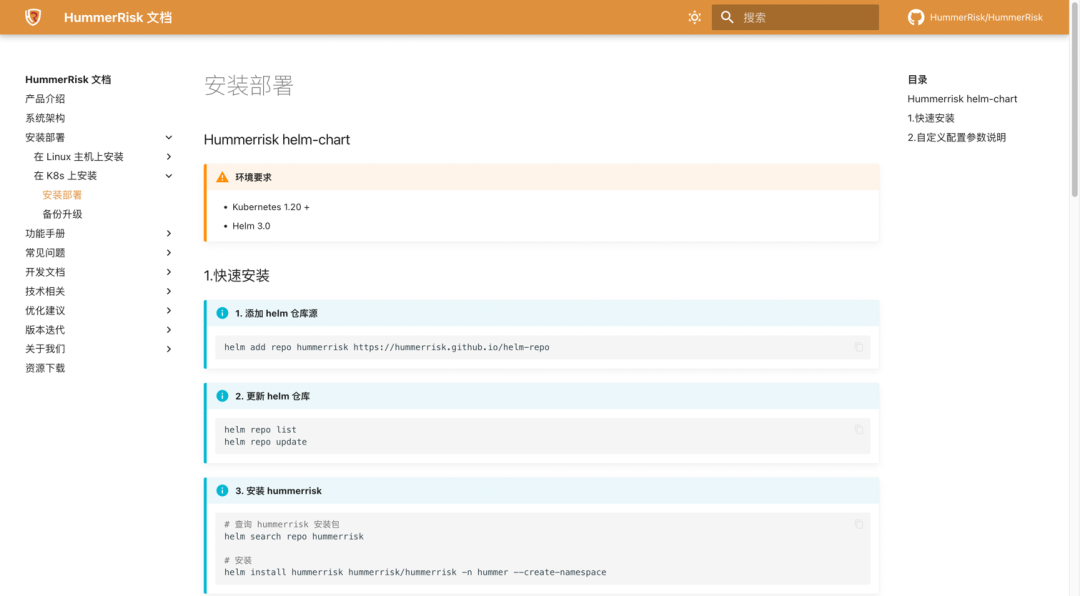
Task: Select the highlighted 安装部署 page link
Action: pos(62,195)
